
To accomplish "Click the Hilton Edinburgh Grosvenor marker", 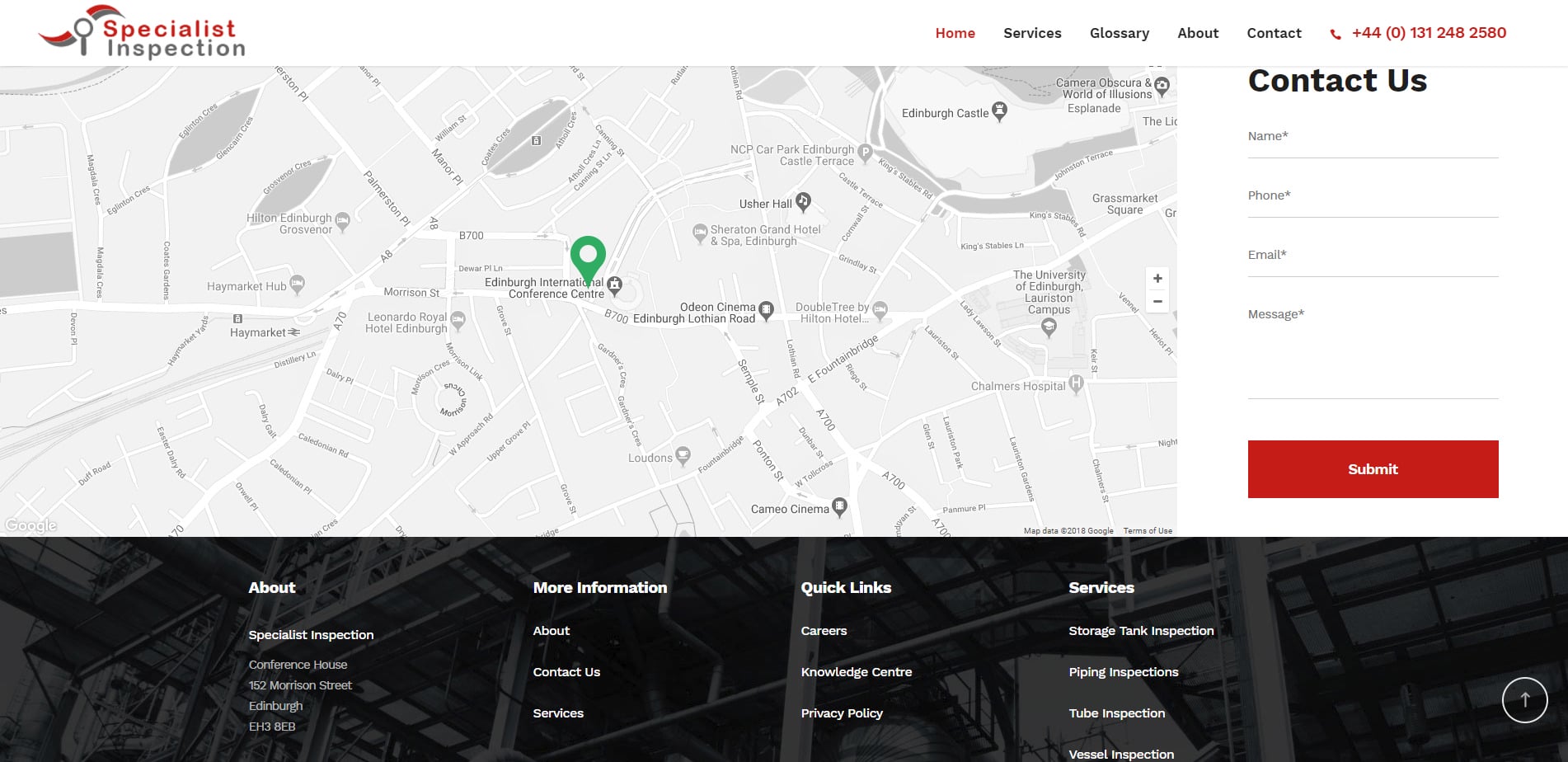I will [x=342, y=221].
